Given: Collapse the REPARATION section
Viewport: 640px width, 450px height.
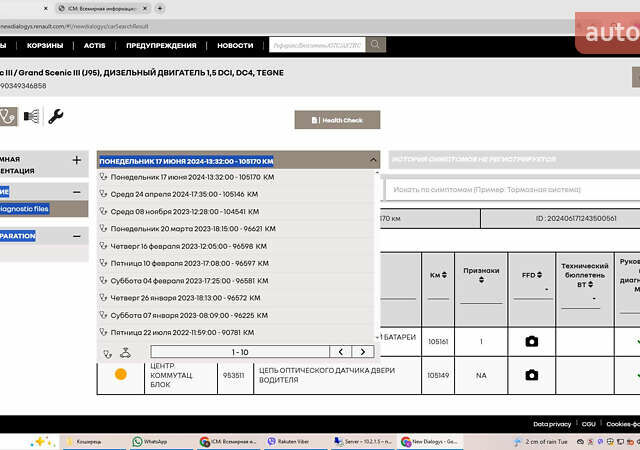Looking at the screenshot, I should (77, 236).
